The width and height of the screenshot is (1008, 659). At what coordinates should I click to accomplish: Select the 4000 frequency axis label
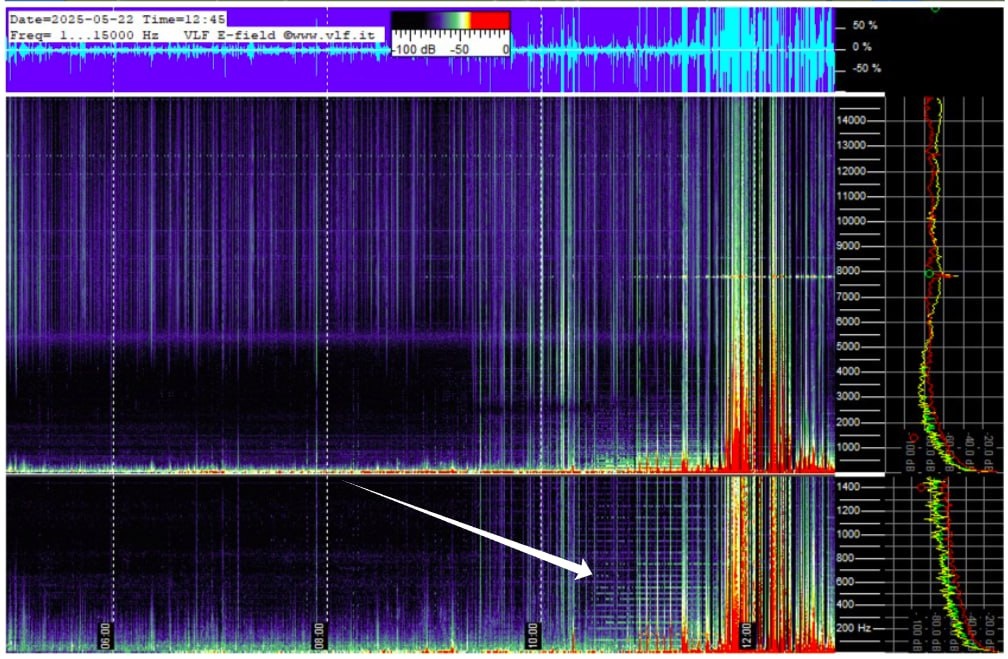coord(849,371)
